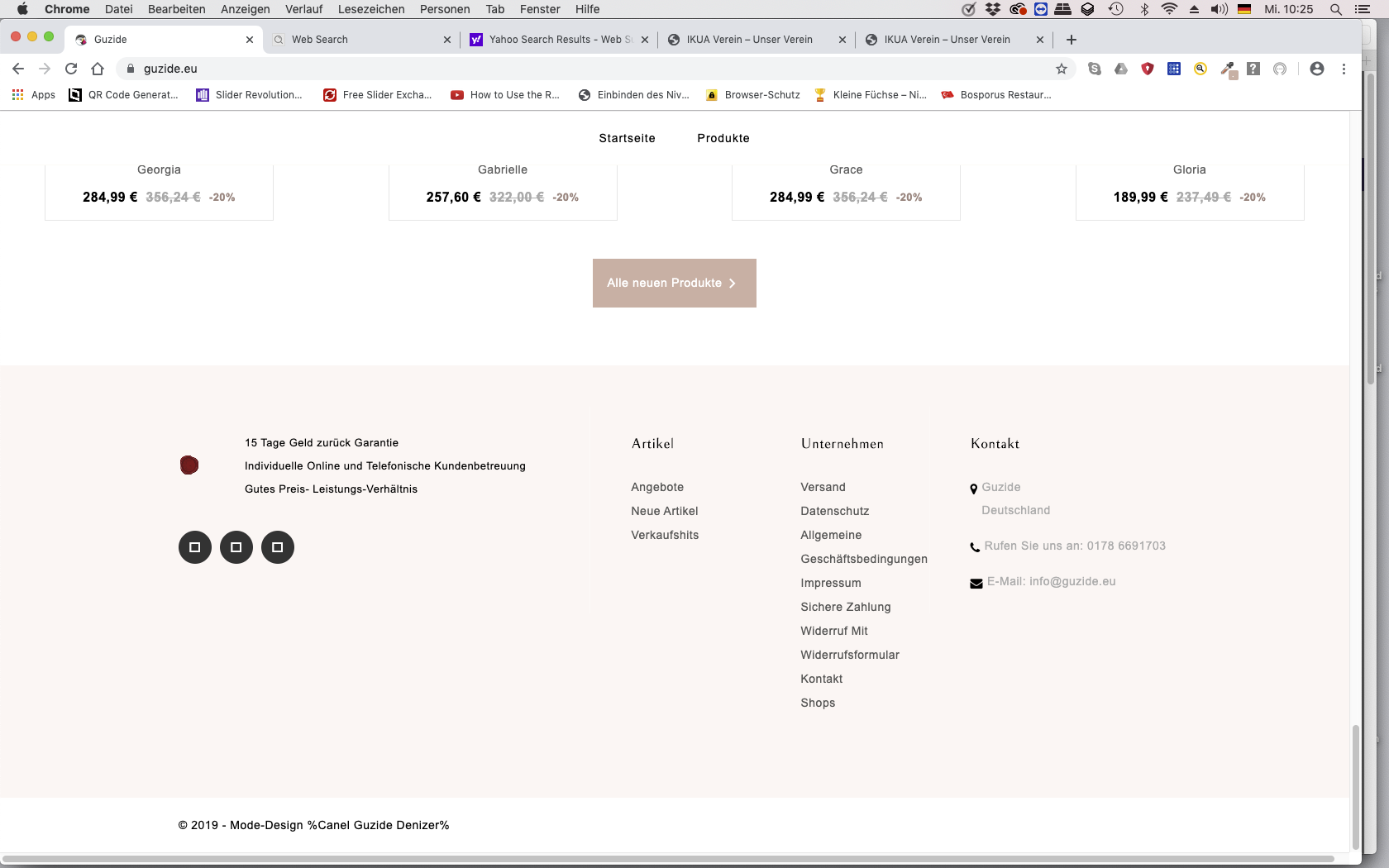Open the Apps bookmarks shortcut
The image size is (1389, 868).
(34, 95)
